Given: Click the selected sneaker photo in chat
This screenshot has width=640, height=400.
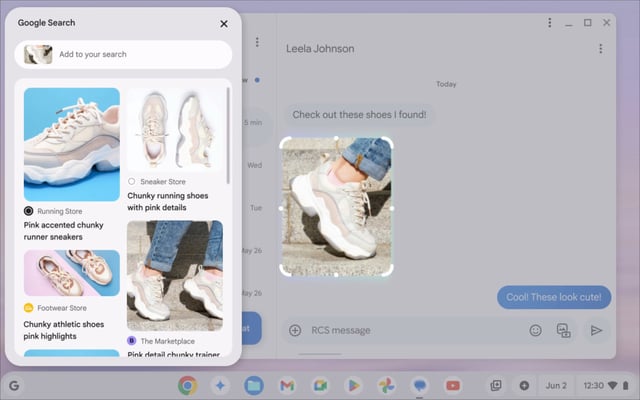Looking at the screenshot, I should (x=336, y=207).
